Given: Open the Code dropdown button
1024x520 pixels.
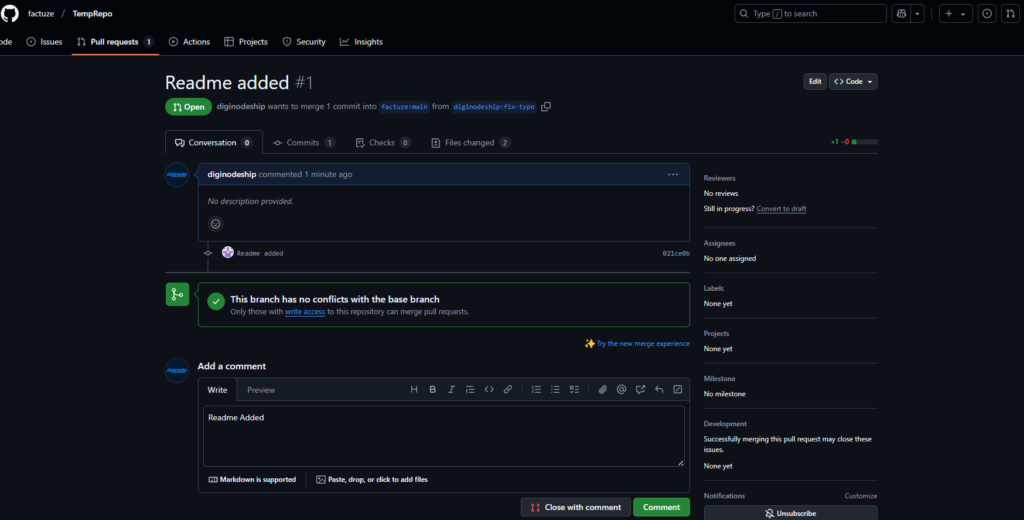Looking at the screenshot, I should click(x=853, y=81).
